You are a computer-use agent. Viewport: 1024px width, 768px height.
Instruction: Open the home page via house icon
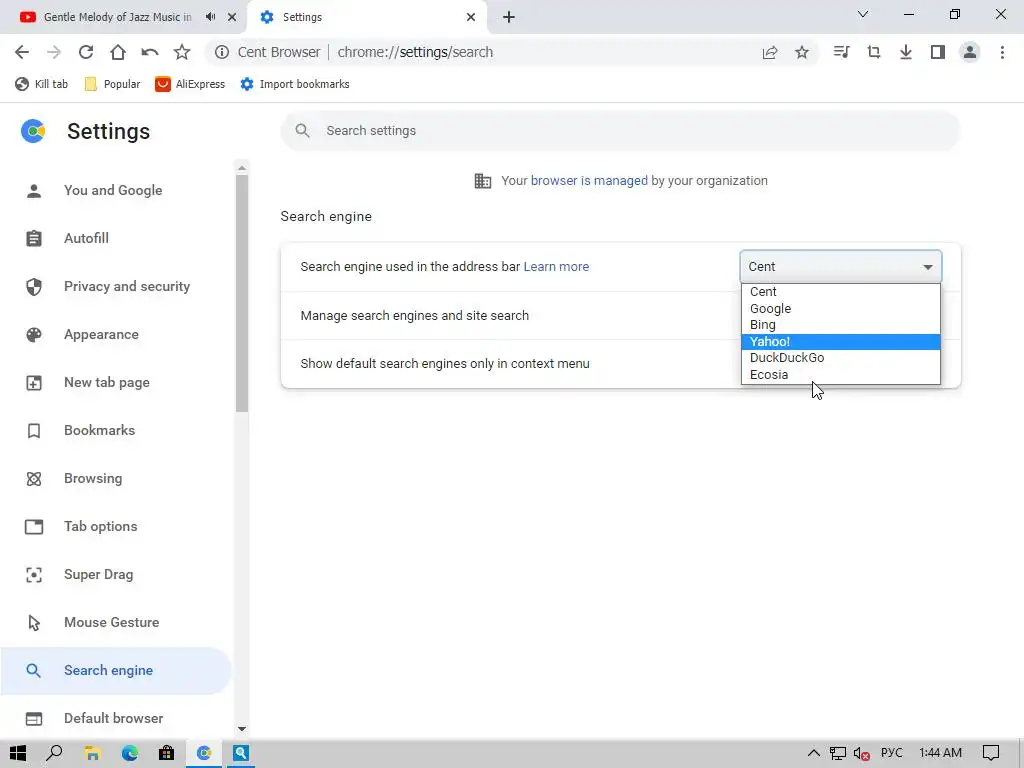click(x=118, y=52)
